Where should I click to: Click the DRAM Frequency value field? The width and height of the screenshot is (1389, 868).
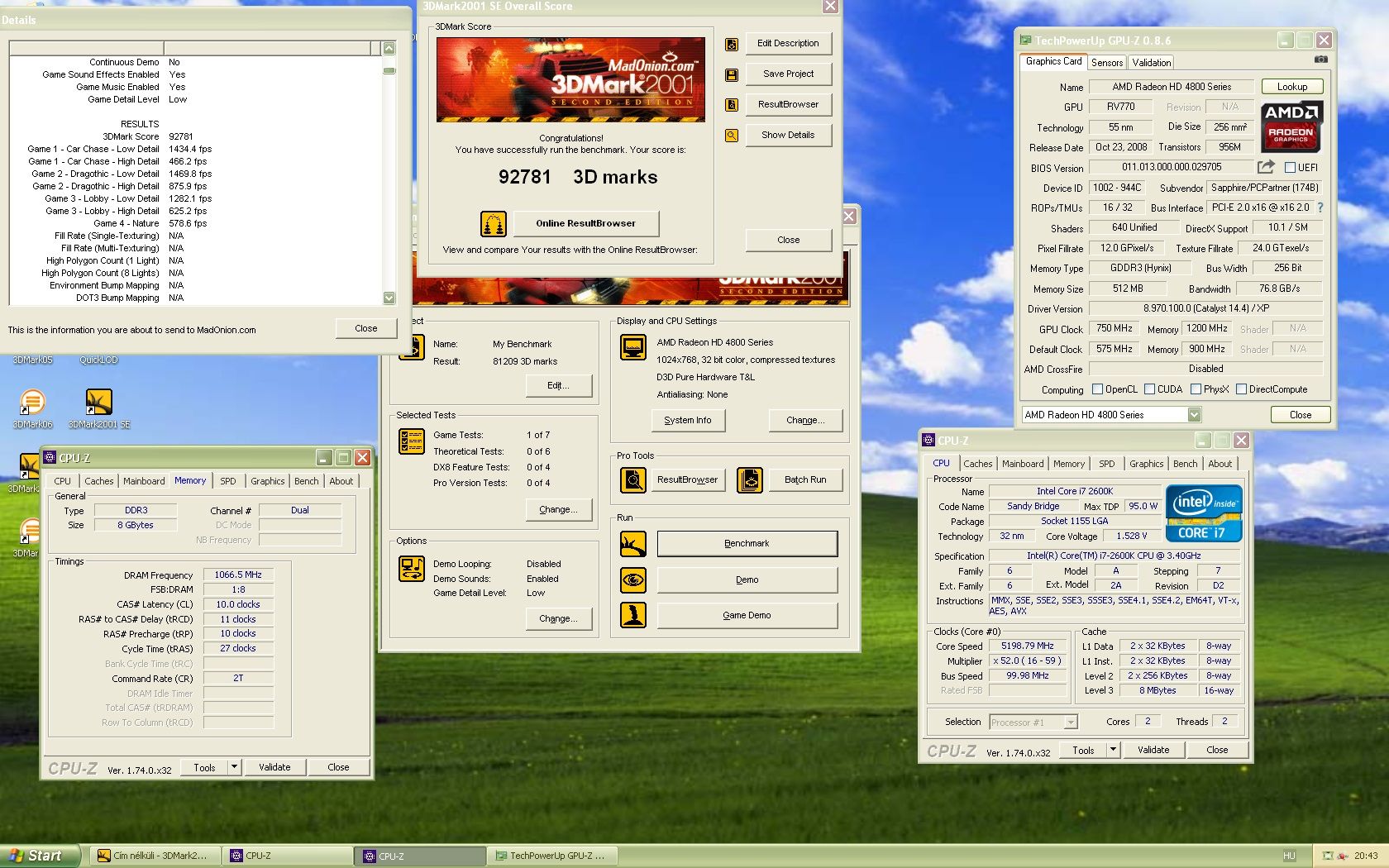[x=238, y=575]
